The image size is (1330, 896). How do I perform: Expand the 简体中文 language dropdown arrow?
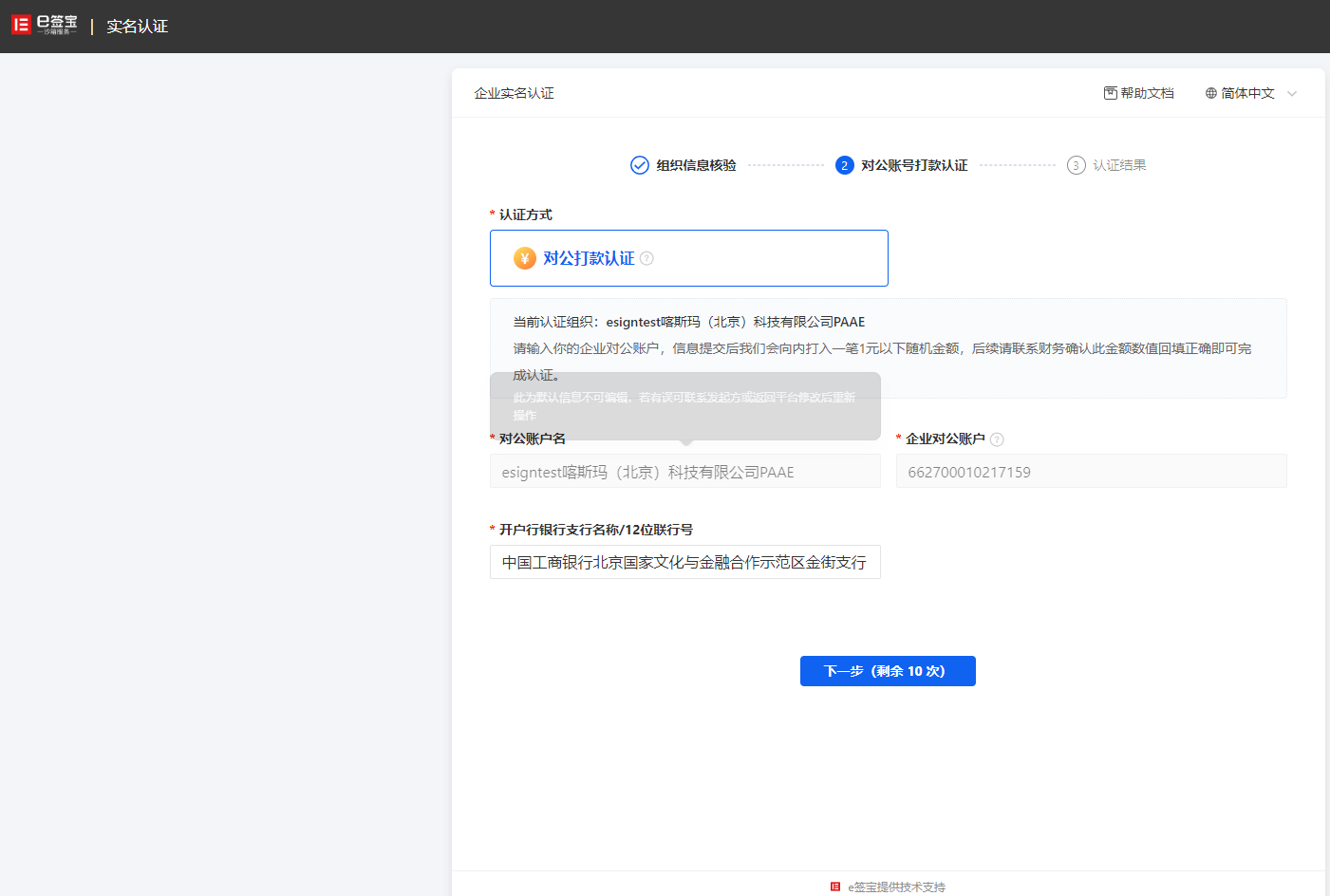coord(1291,93)
